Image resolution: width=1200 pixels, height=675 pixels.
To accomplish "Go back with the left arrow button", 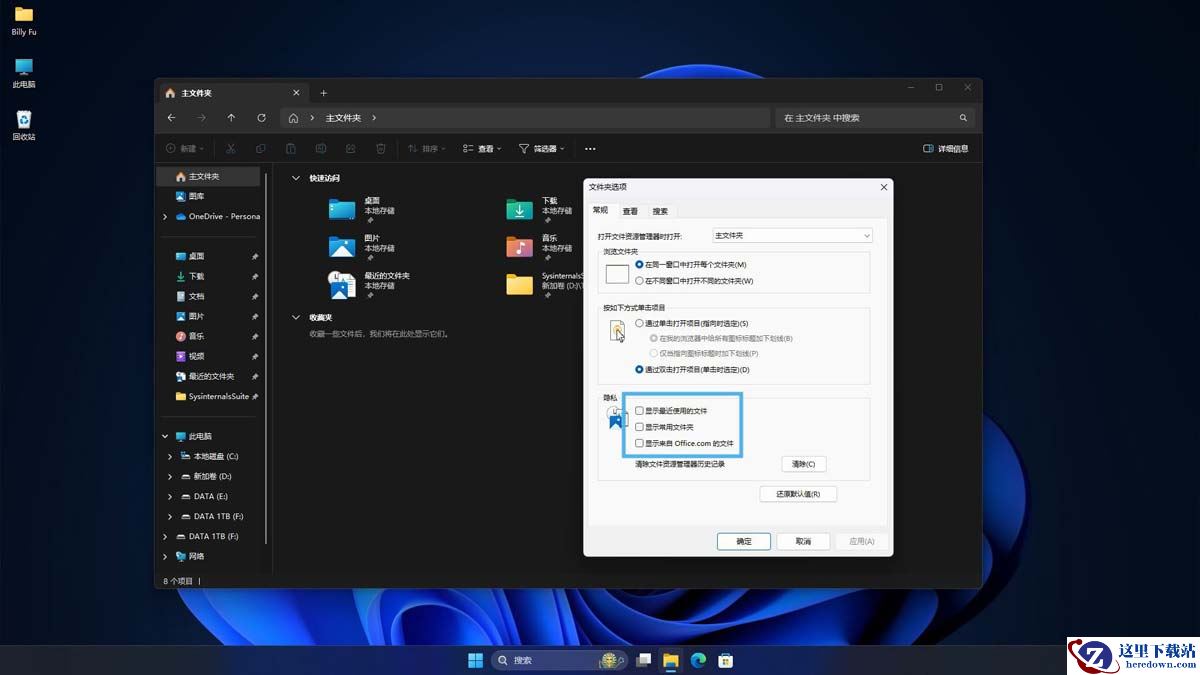I will click(x=171, y=118).
